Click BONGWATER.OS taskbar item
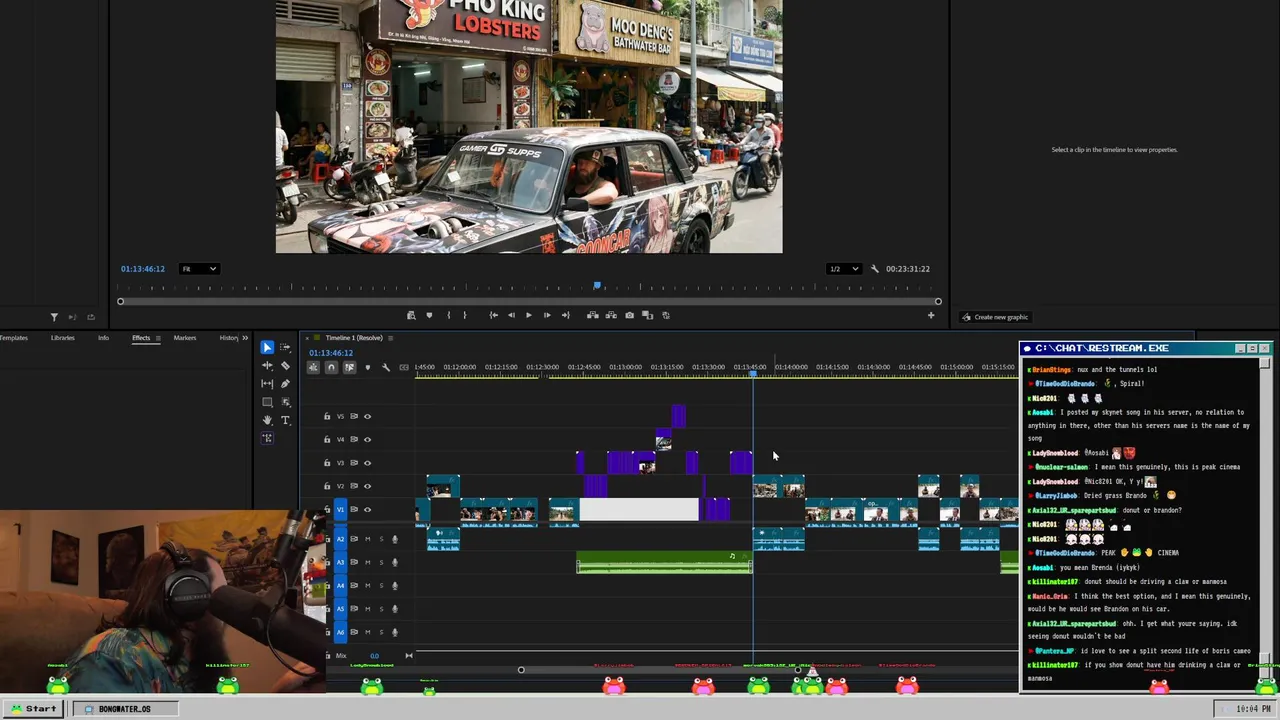The image size is (1280, 720). (125, 709)
